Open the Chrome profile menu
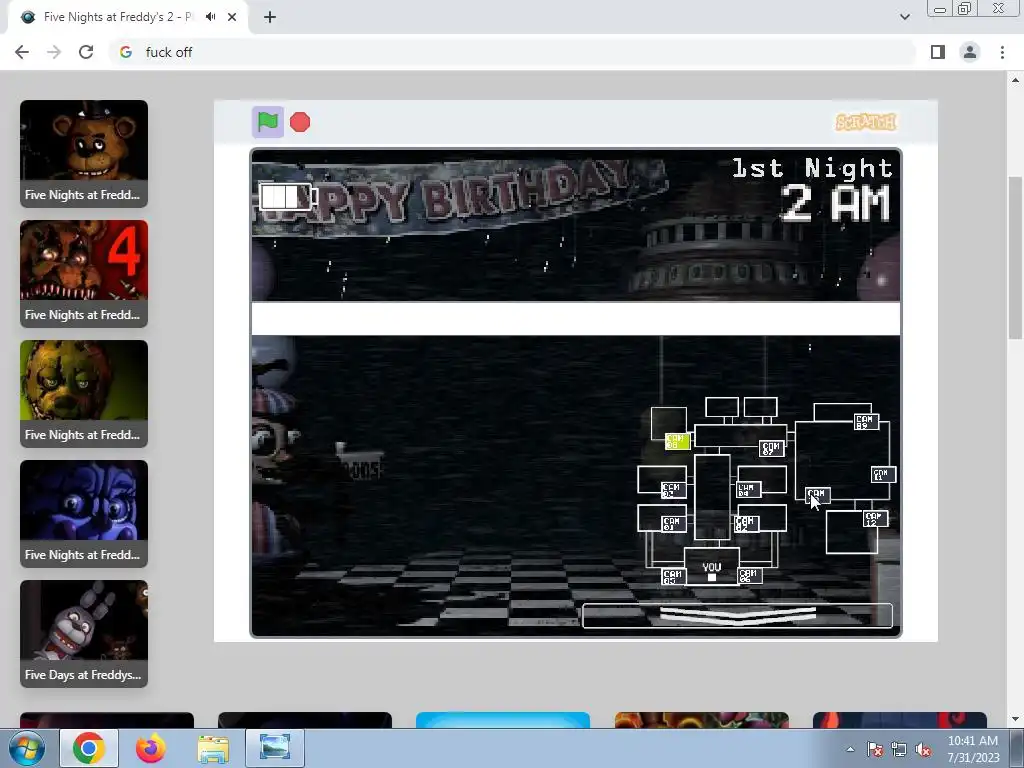Image resolution: width=1024 pixels, height=768 pixels. tap(970, 52)
